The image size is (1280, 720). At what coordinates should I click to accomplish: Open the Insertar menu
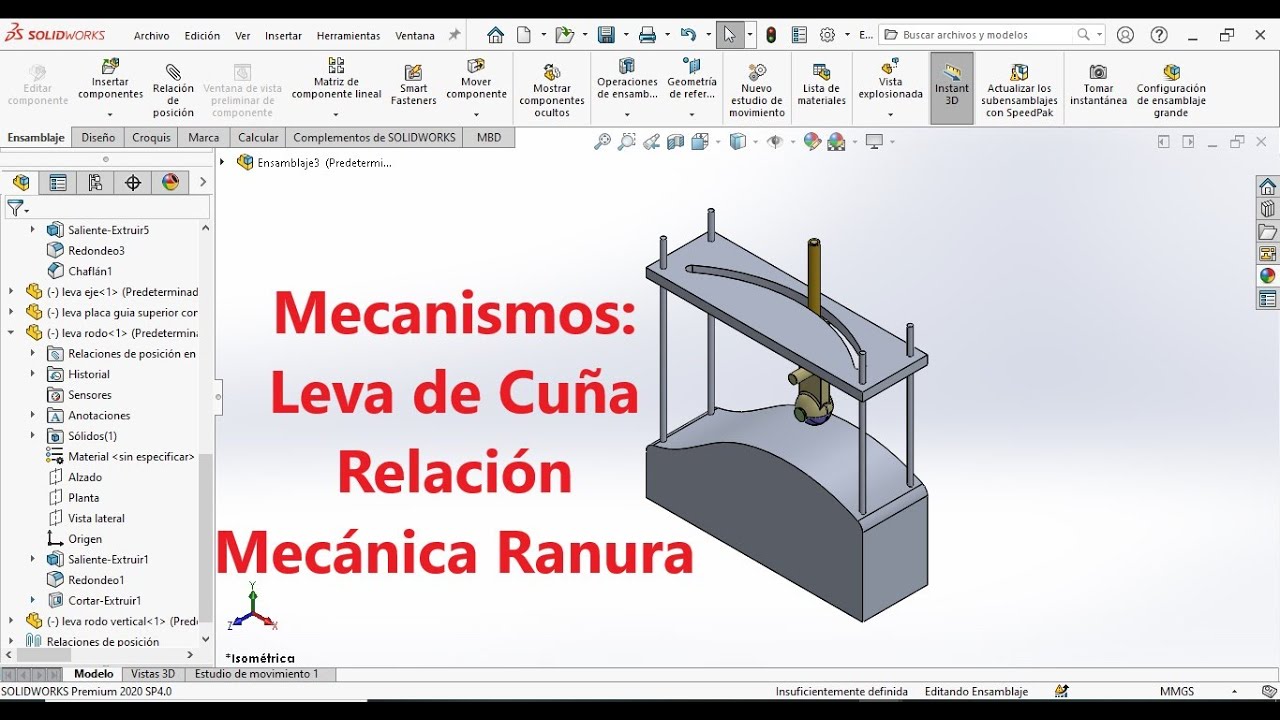tap(283, 35)
